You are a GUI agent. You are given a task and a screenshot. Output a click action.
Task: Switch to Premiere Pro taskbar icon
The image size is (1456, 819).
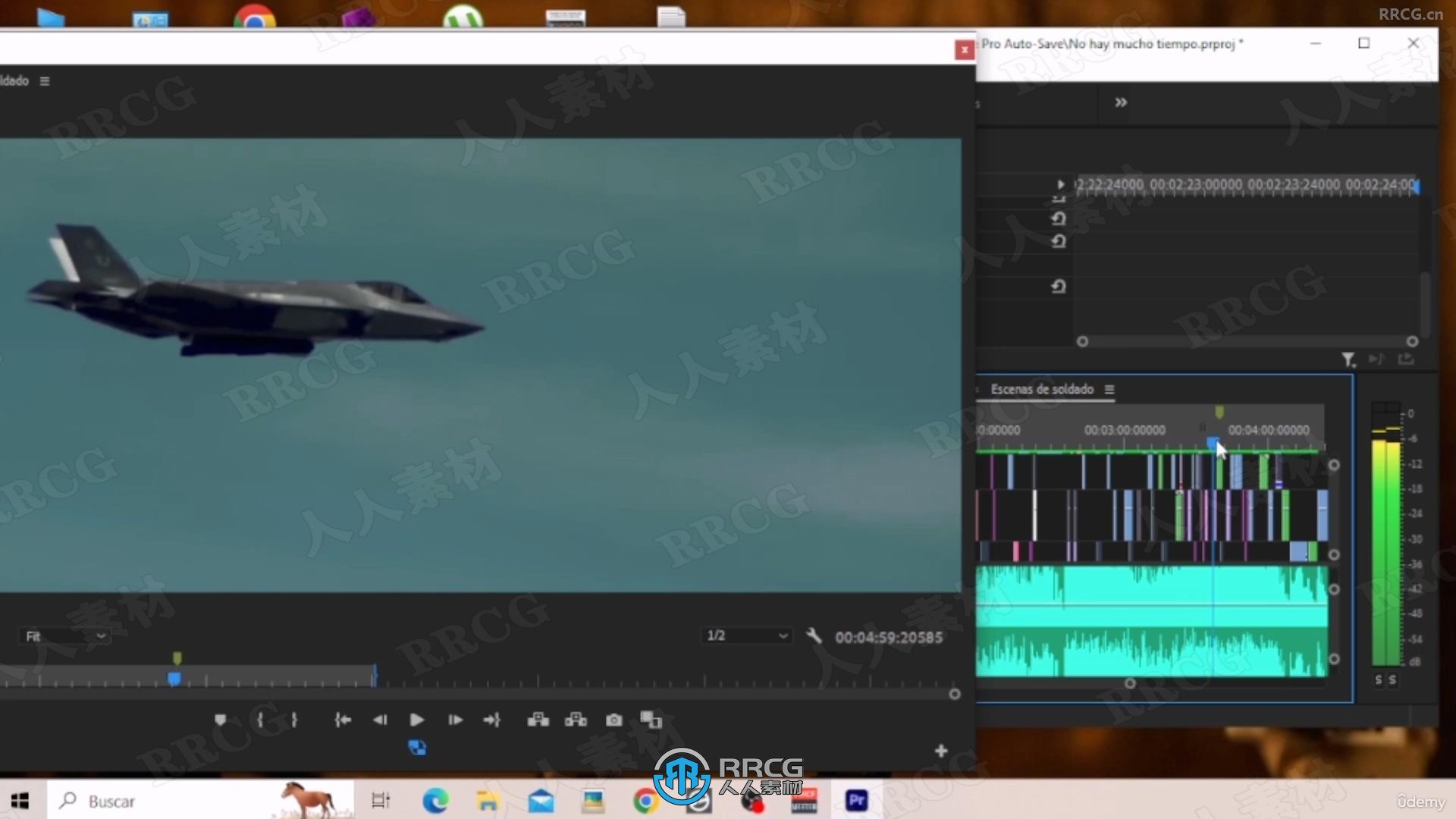(857, 800)
